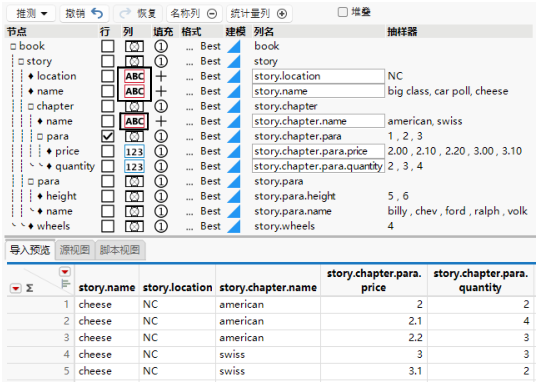
Task: Edit the story.name column name field
Action: (x=318, y=91)
